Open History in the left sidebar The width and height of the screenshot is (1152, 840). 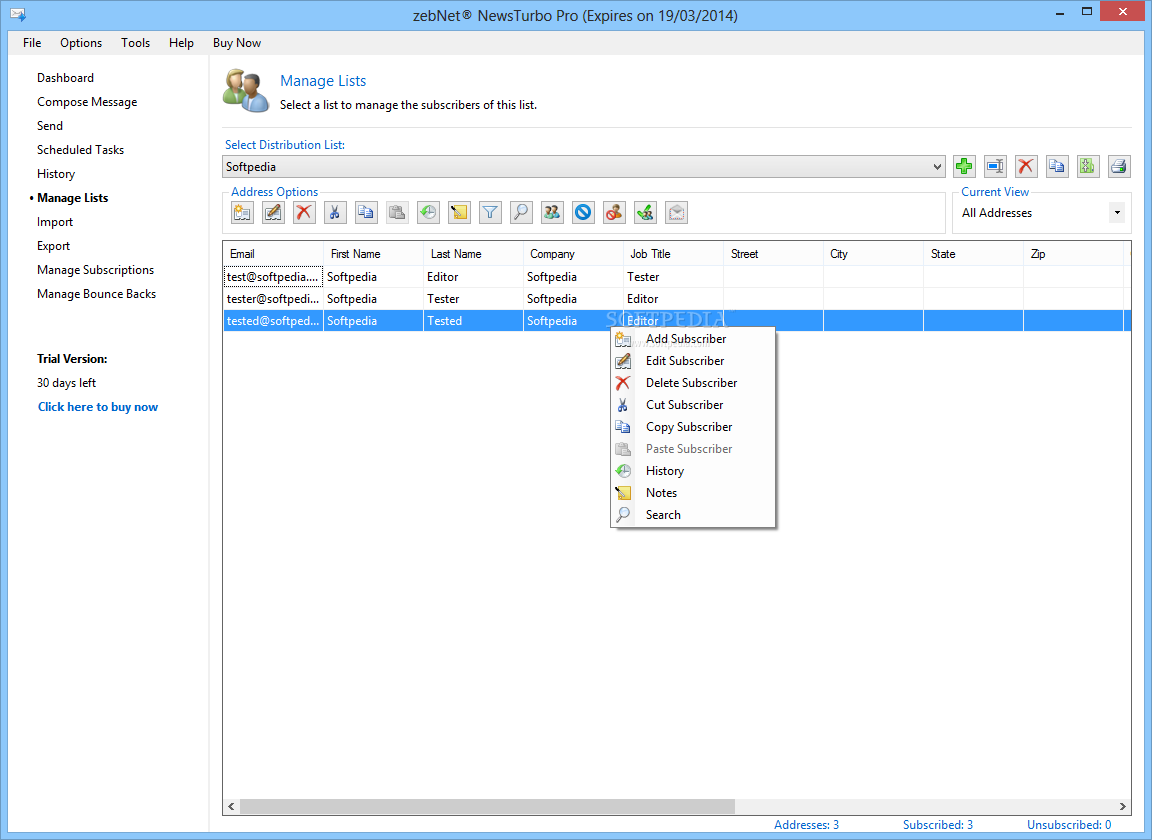(x=56, y=174)
